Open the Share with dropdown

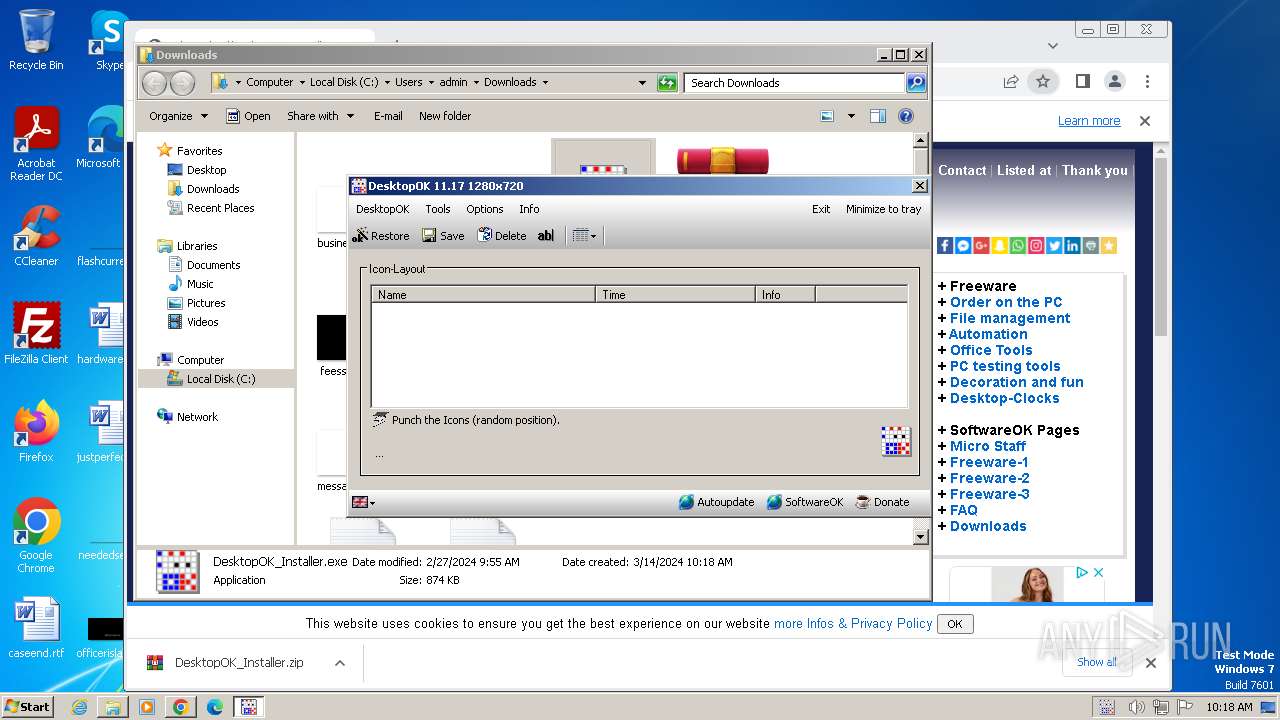coord(320,116)
